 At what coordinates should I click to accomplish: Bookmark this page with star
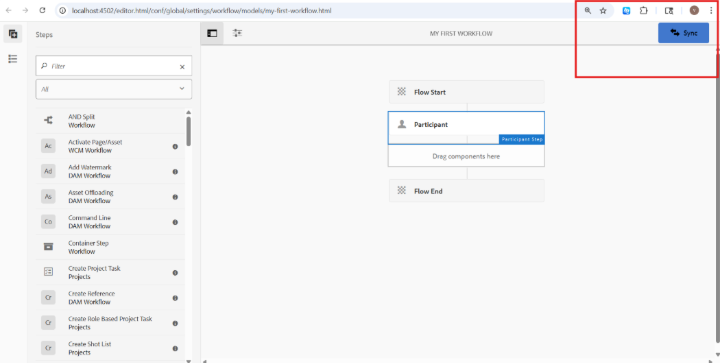point(603,11)
